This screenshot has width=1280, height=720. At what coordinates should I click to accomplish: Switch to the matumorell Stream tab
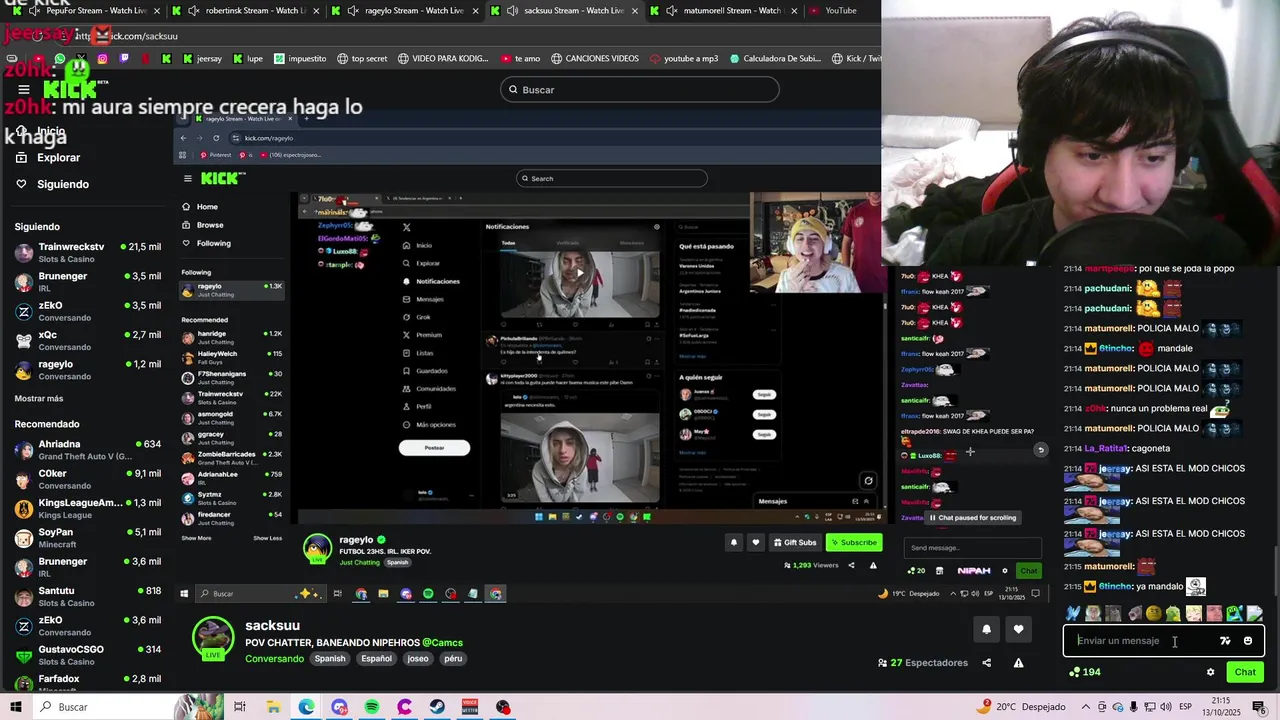point(725,11)
